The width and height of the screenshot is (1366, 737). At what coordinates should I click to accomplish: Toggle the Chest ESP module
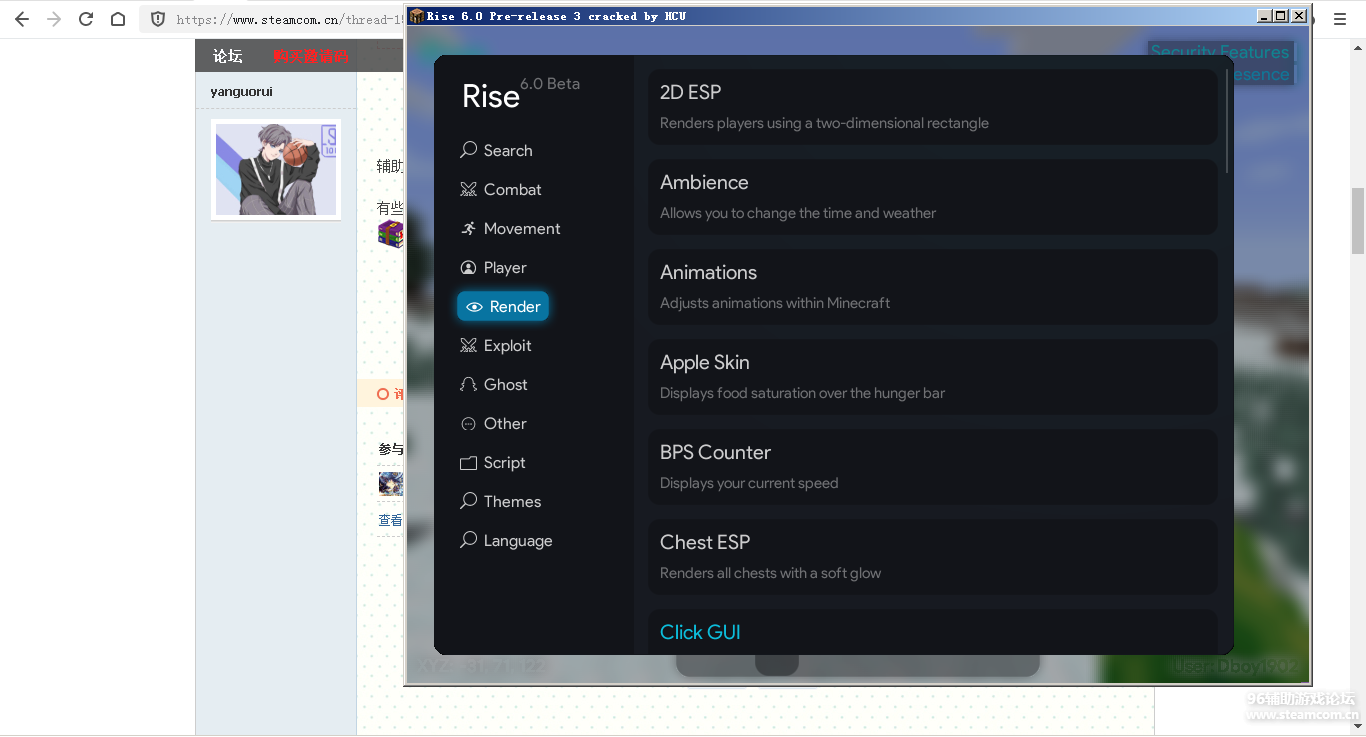point(932,556)
